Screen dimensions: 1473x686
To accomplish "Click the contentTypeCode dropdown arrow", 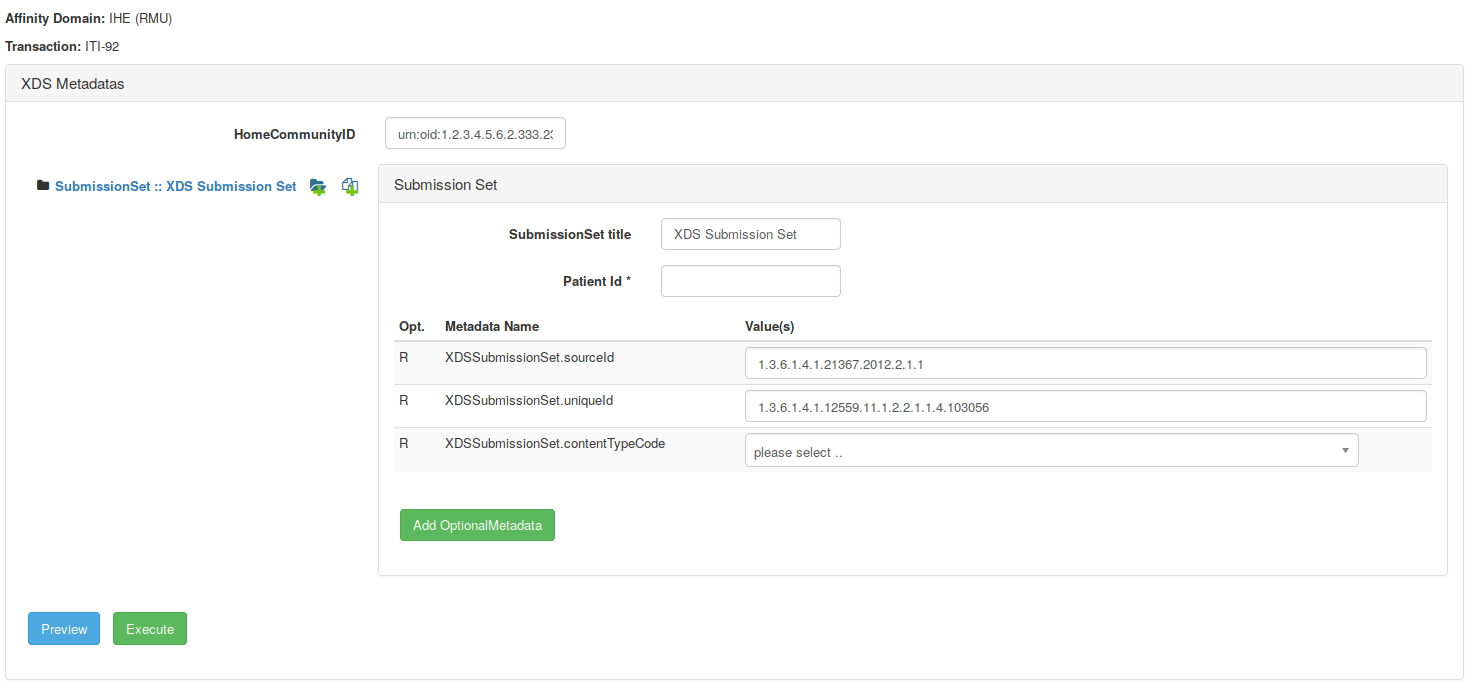I will tap(1345, 451).
